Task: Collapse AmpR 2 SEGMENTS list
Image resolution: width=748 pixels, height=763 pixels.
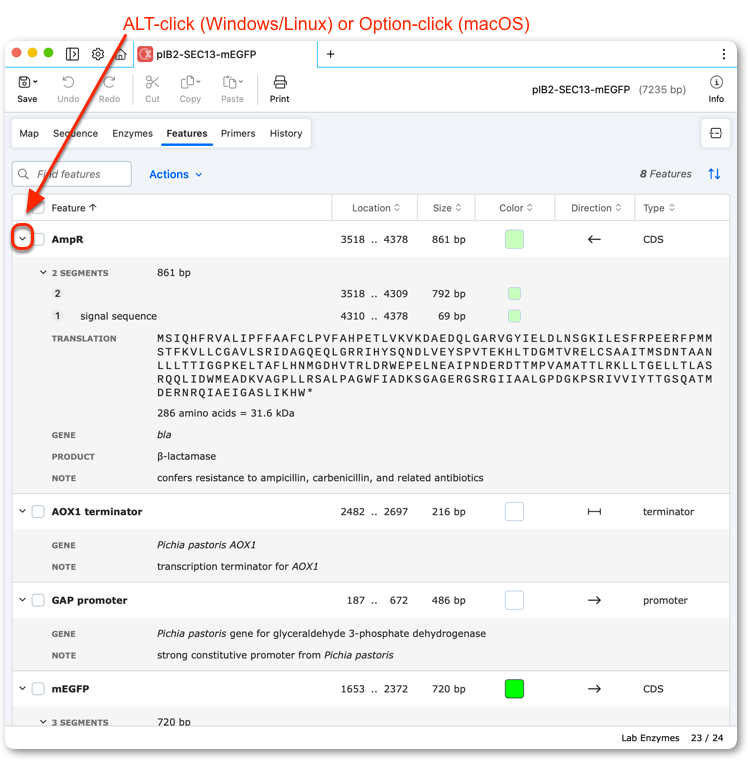Action: 43,272
